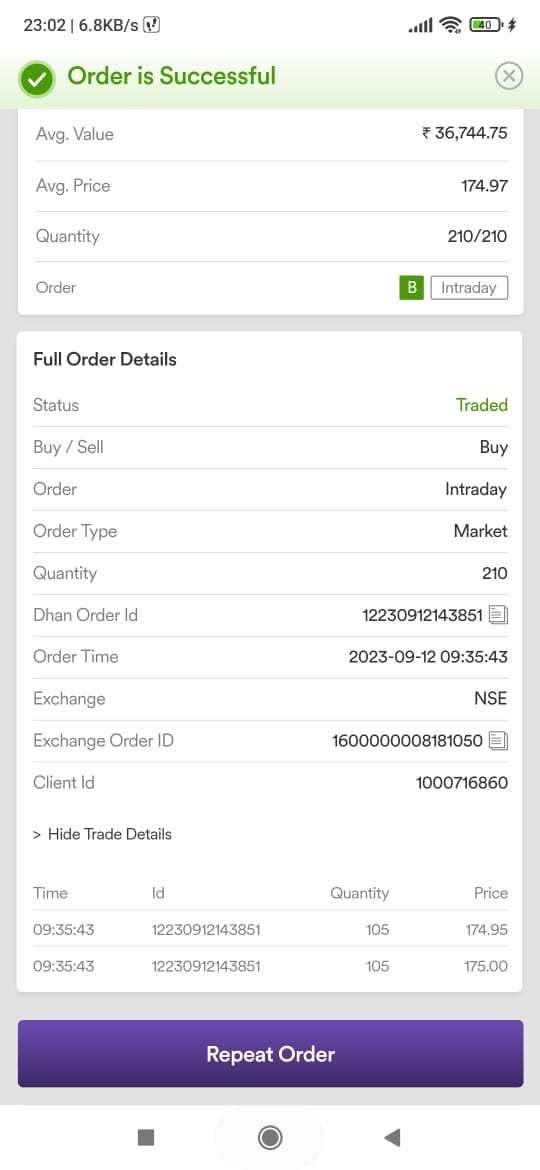Tap the Client Id value 1000716860
The height and width of the screenshot is (1170, 540).
(462, 783)
